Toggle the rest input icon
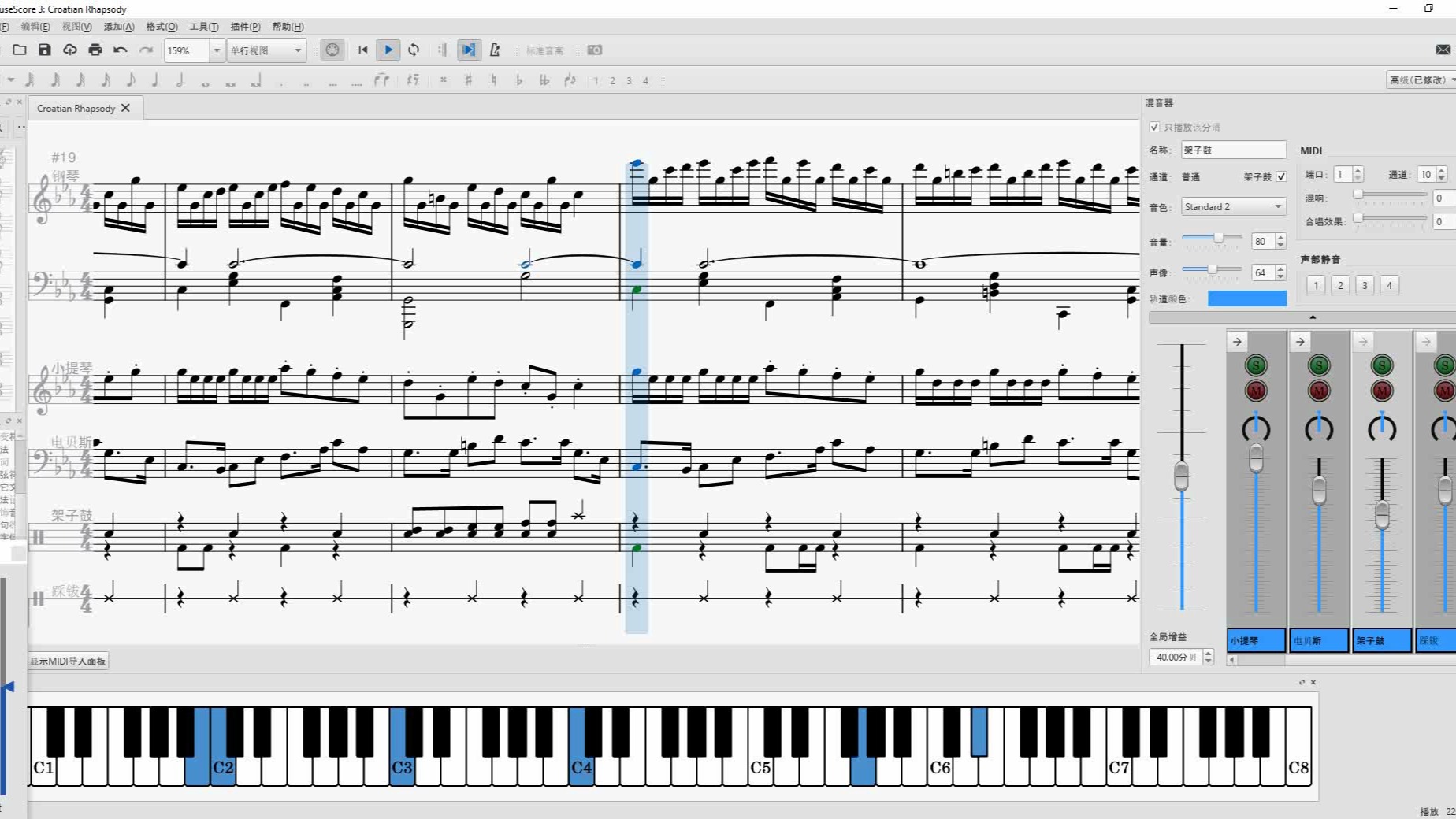This screenshot has height=819, width=1456. pos(413,80)
